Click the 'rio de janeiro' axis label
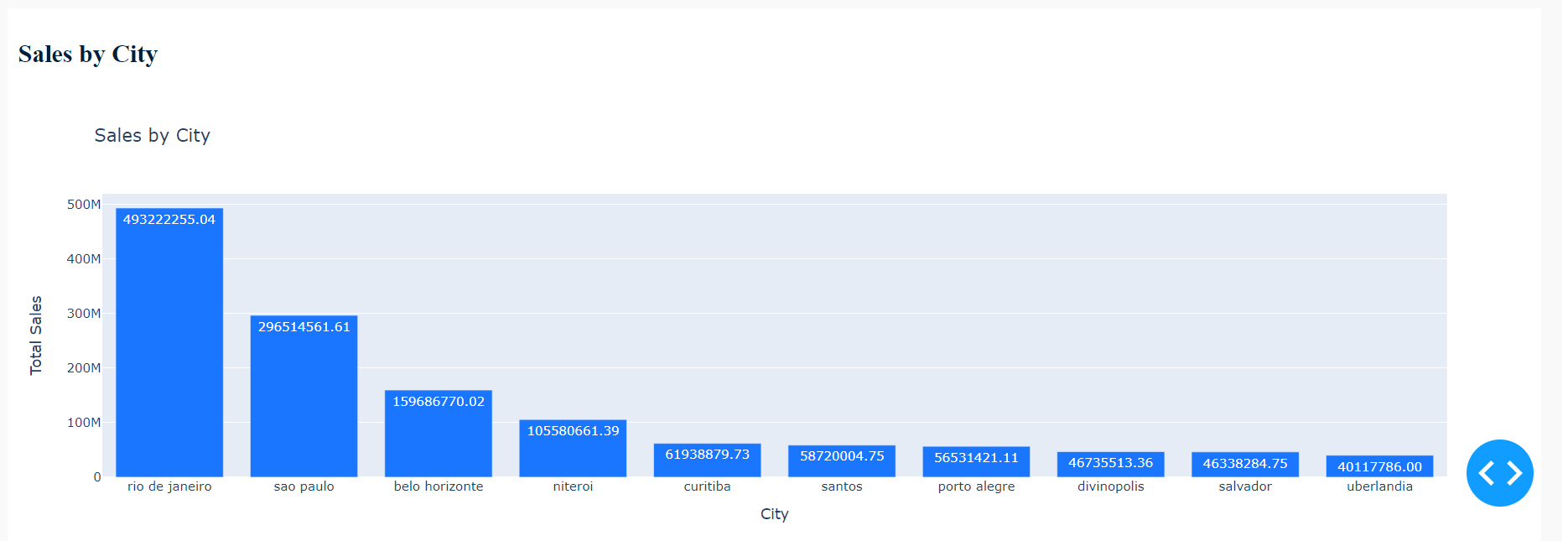Viewport: 1568px width, 541px height. click(x=169, y=486)
